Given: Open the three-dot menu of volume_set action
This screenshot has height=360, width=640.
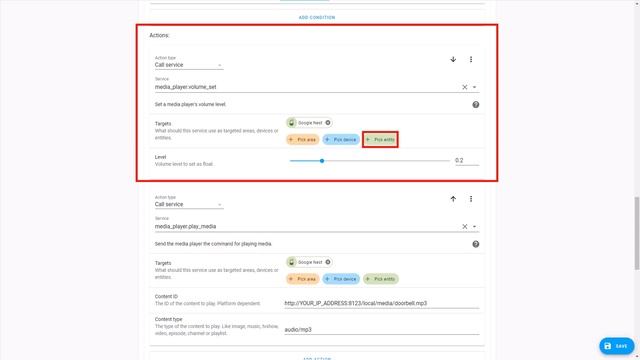Looking at the screenshot, I should click(471, 60).
